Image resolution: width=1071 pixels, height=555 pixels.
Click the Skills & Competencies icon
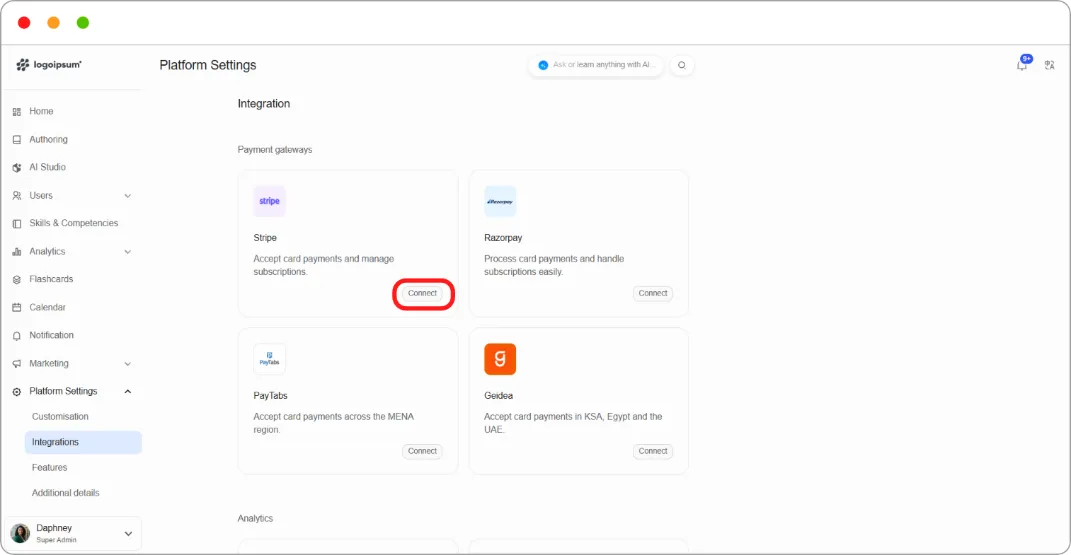pos(17,223)
